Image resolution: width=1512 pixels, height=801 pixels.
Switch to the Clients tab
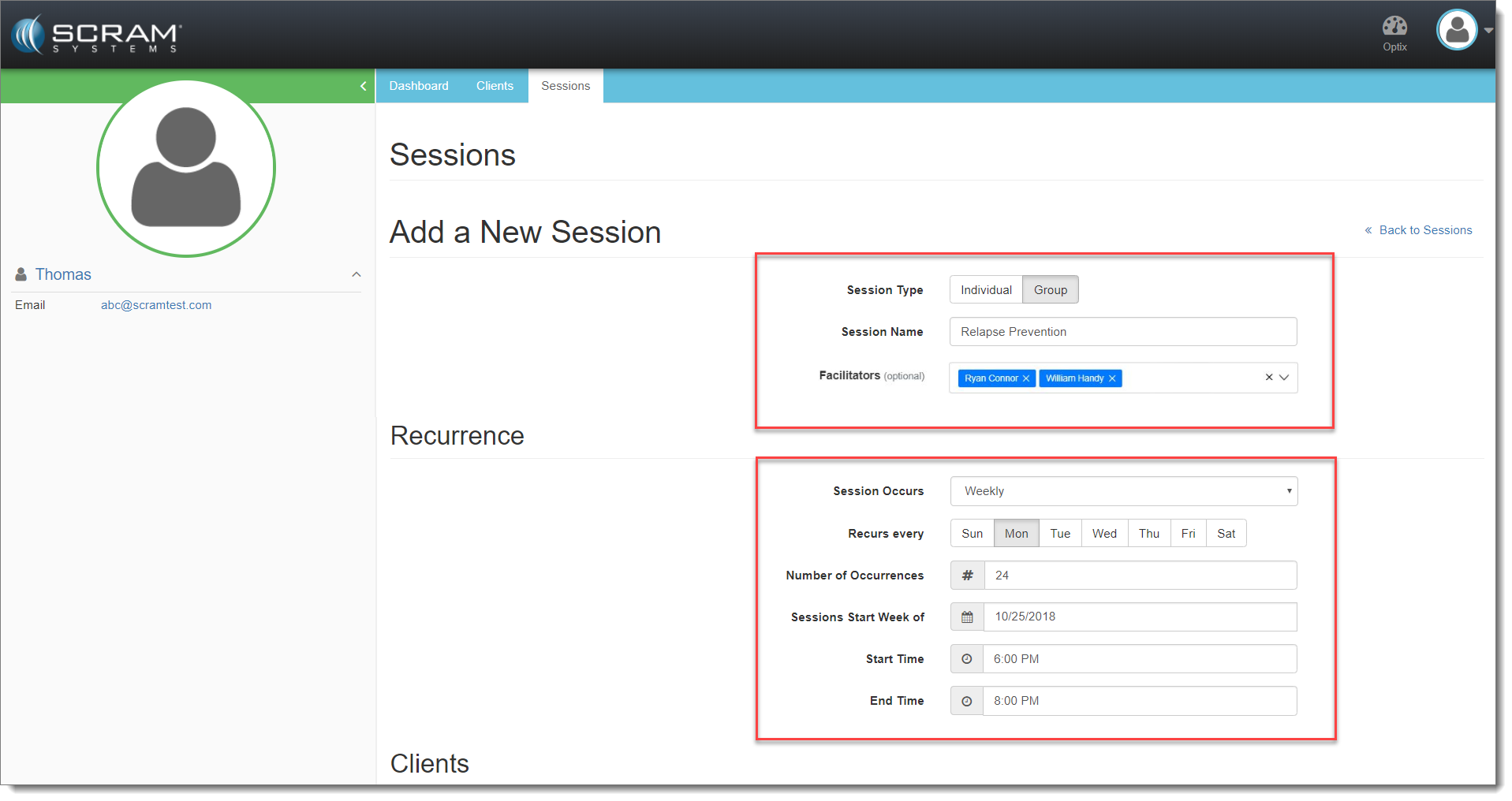click(x=495, y=86)
